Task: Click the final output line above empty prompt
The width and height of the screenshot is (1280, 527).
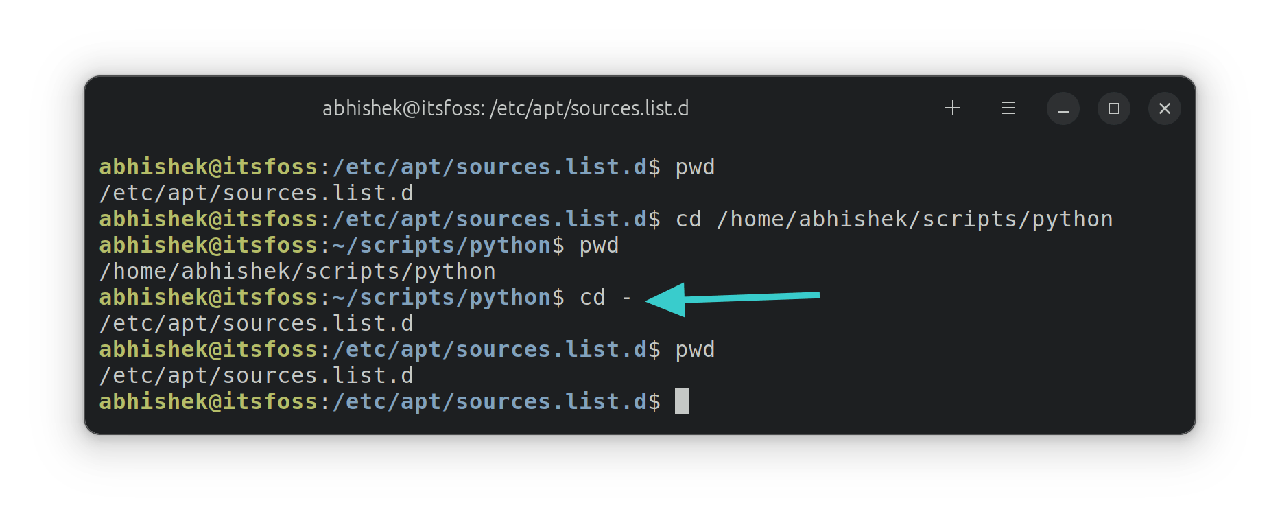Action: click(x=256, y=376)
